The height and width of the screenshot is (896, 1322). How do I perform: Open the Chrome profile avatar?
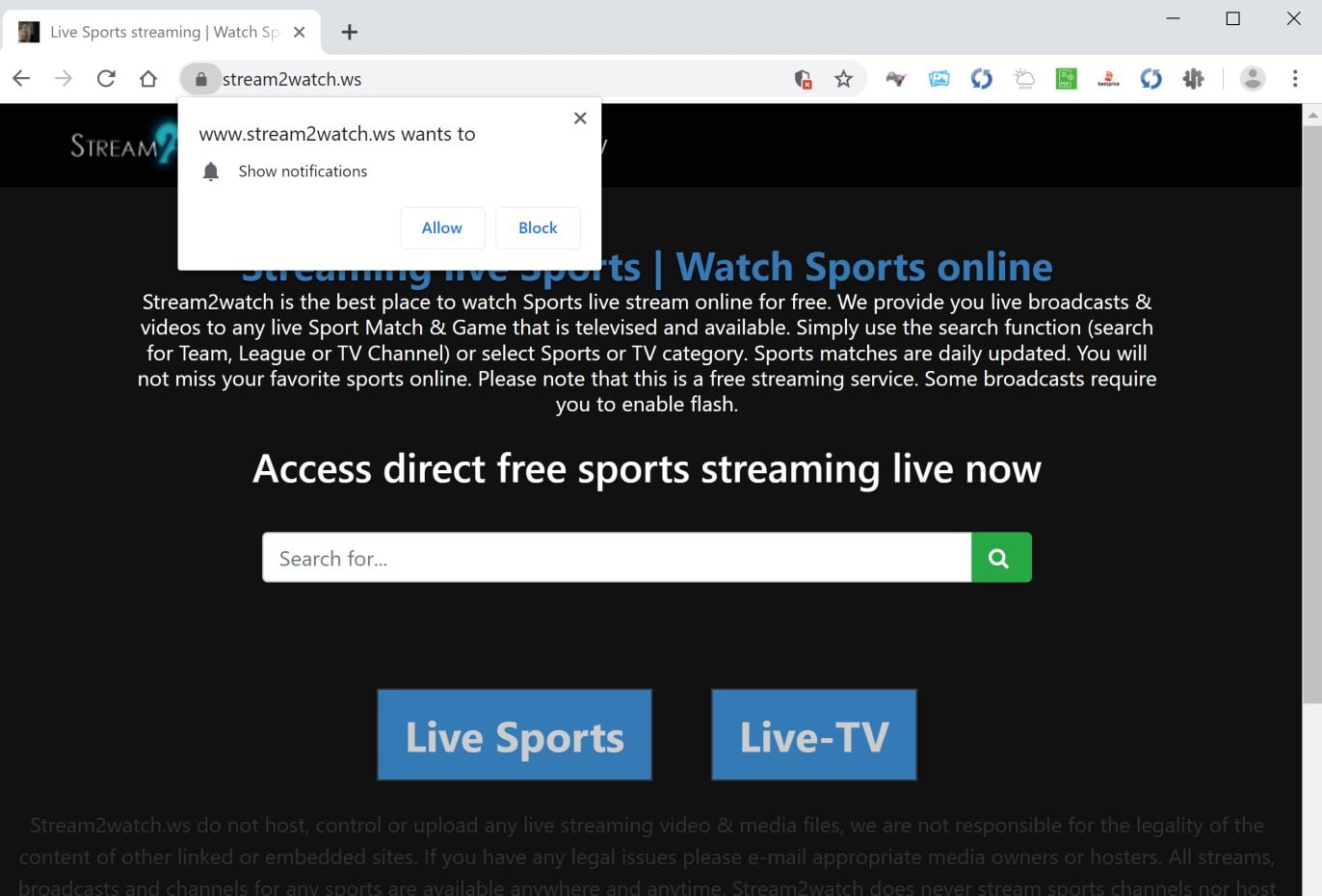click(1253, 79)
